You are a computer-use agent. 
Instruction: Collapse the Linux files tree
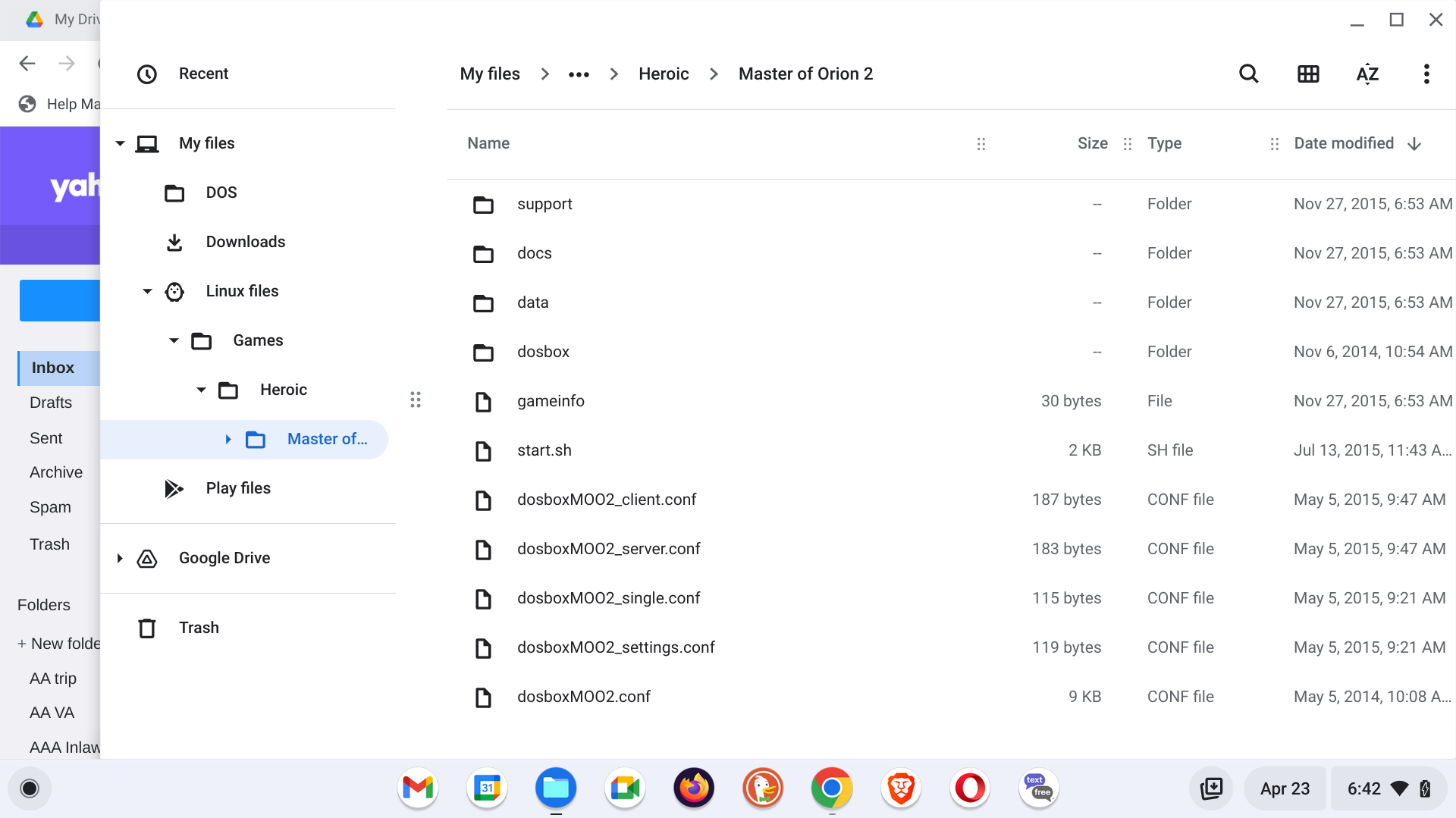147,291
